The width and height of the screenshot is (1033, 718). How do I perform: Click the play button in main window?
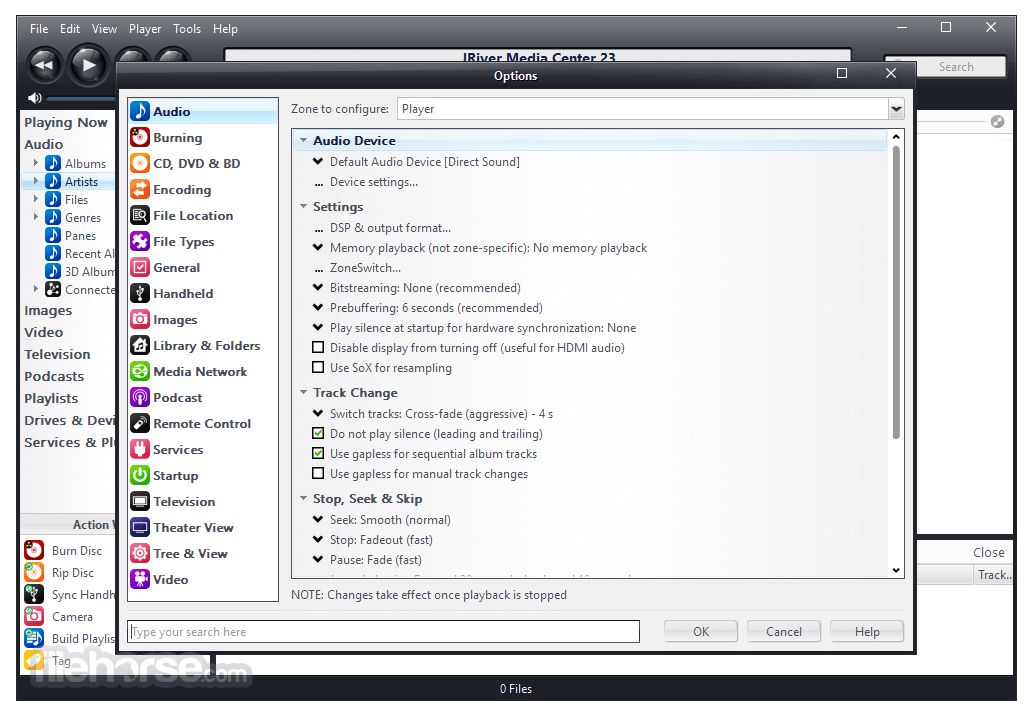click(88, 65)
